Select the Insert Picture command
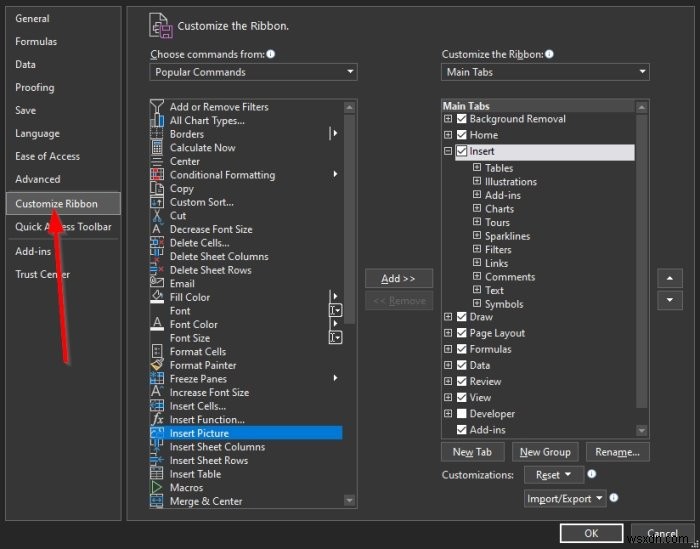The image size is (700, 549). [246, 433]
